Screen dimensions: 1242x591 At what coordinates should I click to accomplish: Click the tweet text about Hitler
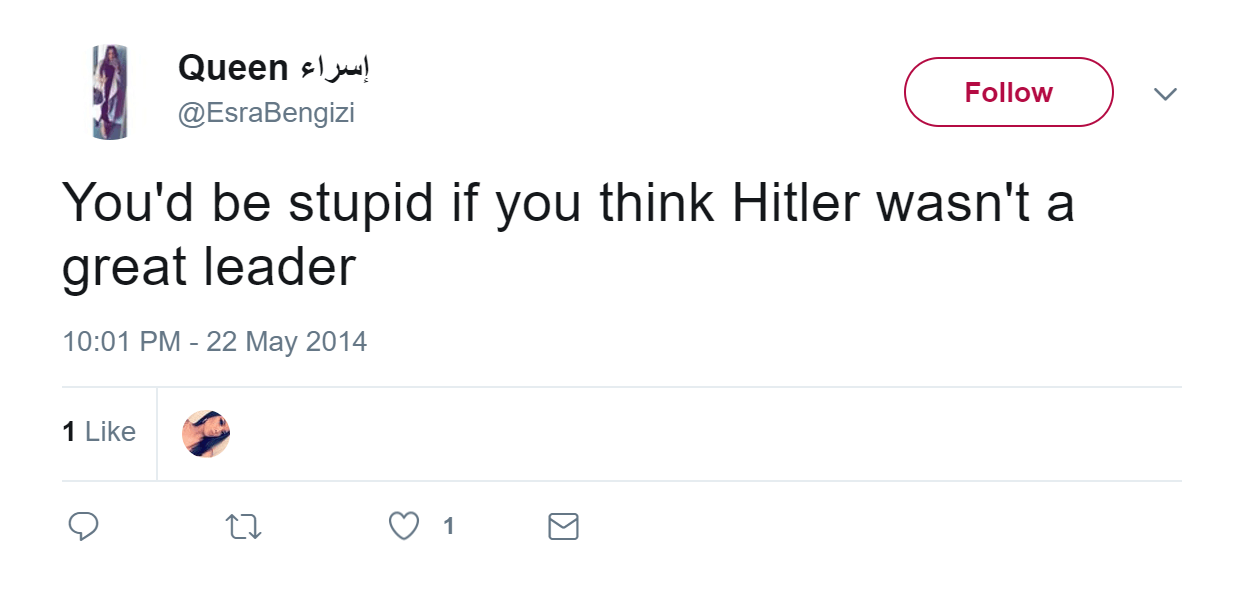coord(568,235)
